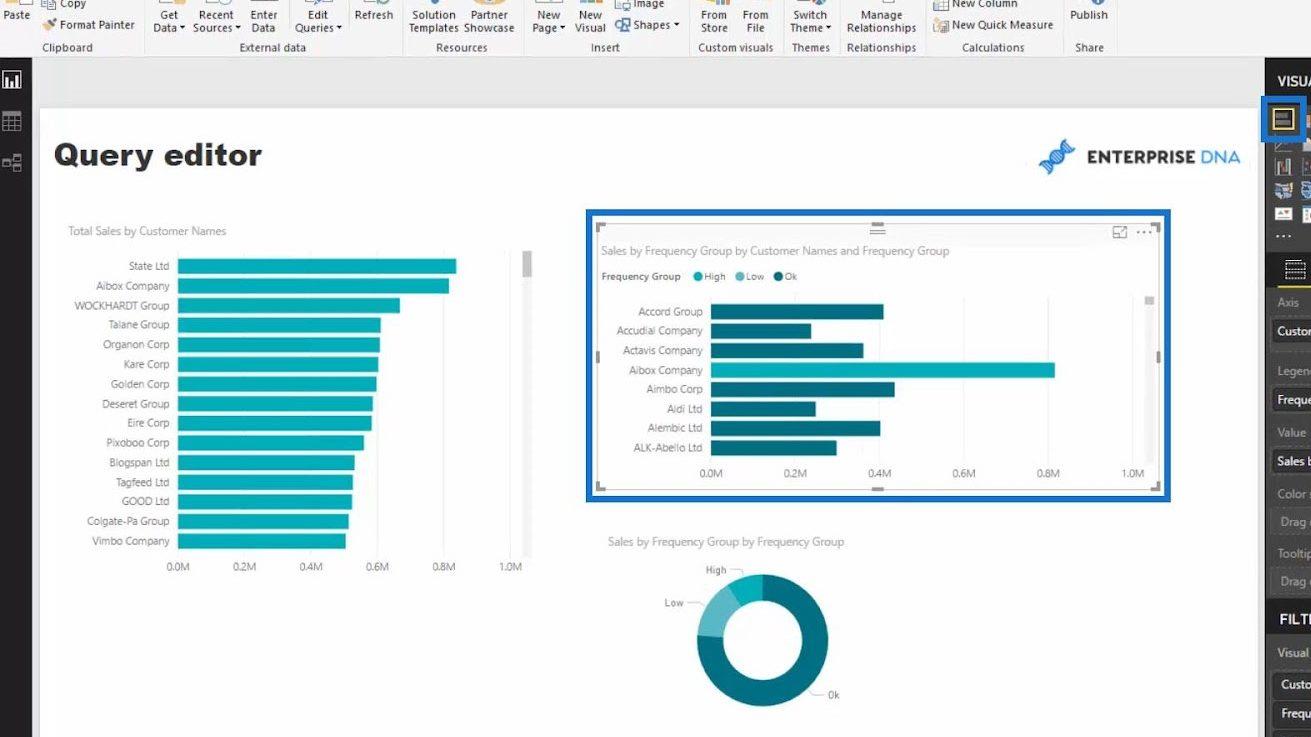The width and height of the screenshot is (1311, 737).
Task: Open the Relationships model view icon
Action: (x=12, y=162)
